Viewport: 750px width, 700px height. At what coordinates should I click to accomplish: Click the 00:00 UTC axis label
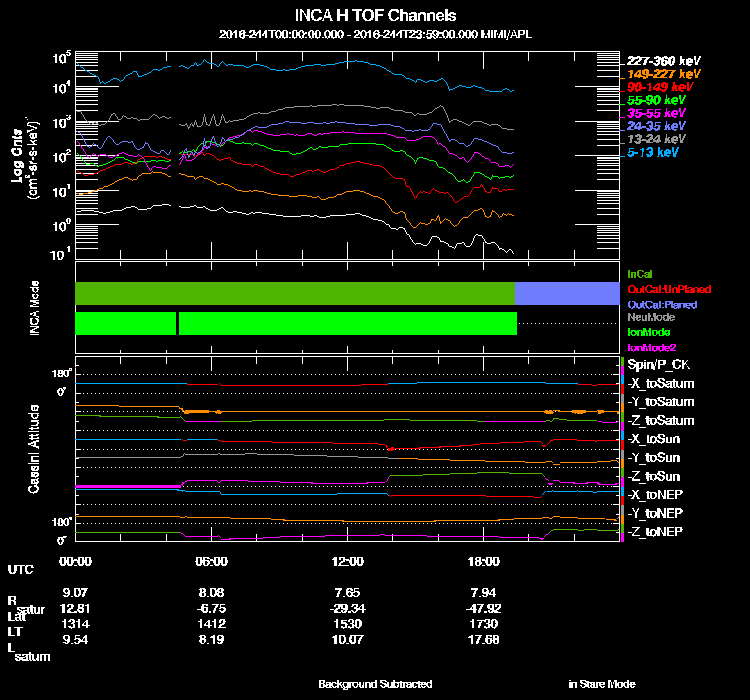tap(75, 561)
